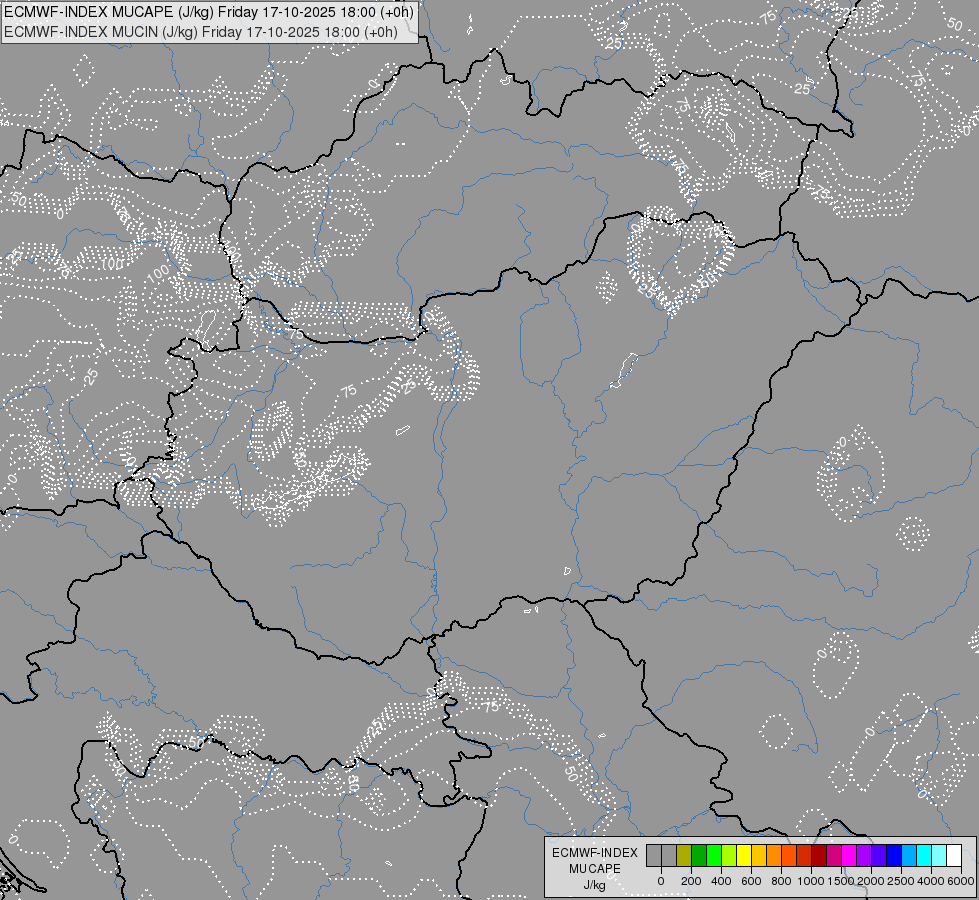Click the legend tick value 1500
Image resolution: width=979 pixels, height=900 pixels.
click(x=842, y=881)
